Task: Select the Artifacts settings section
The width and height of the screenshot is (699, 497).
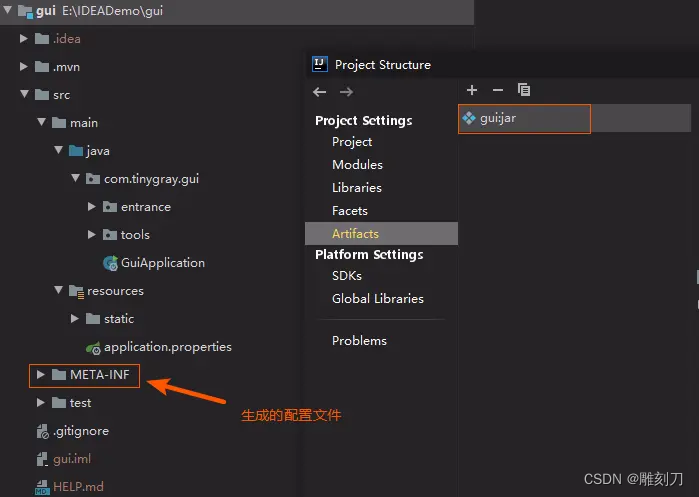Action: (x=381, y=234)
